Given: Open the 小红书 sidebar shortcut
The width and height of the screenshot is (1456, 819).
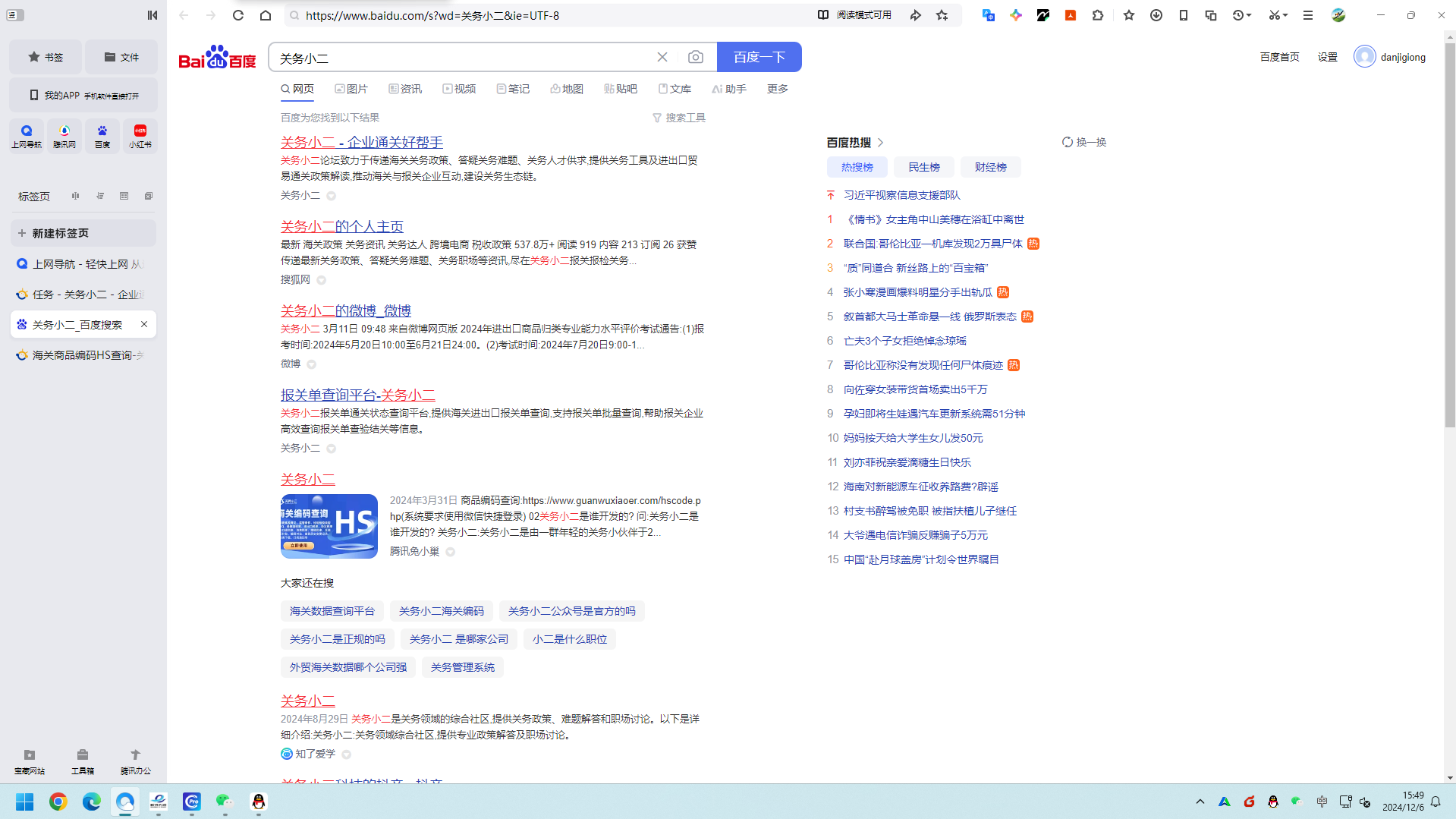Looking at the screenshot, I should click(x=140, y=136).
